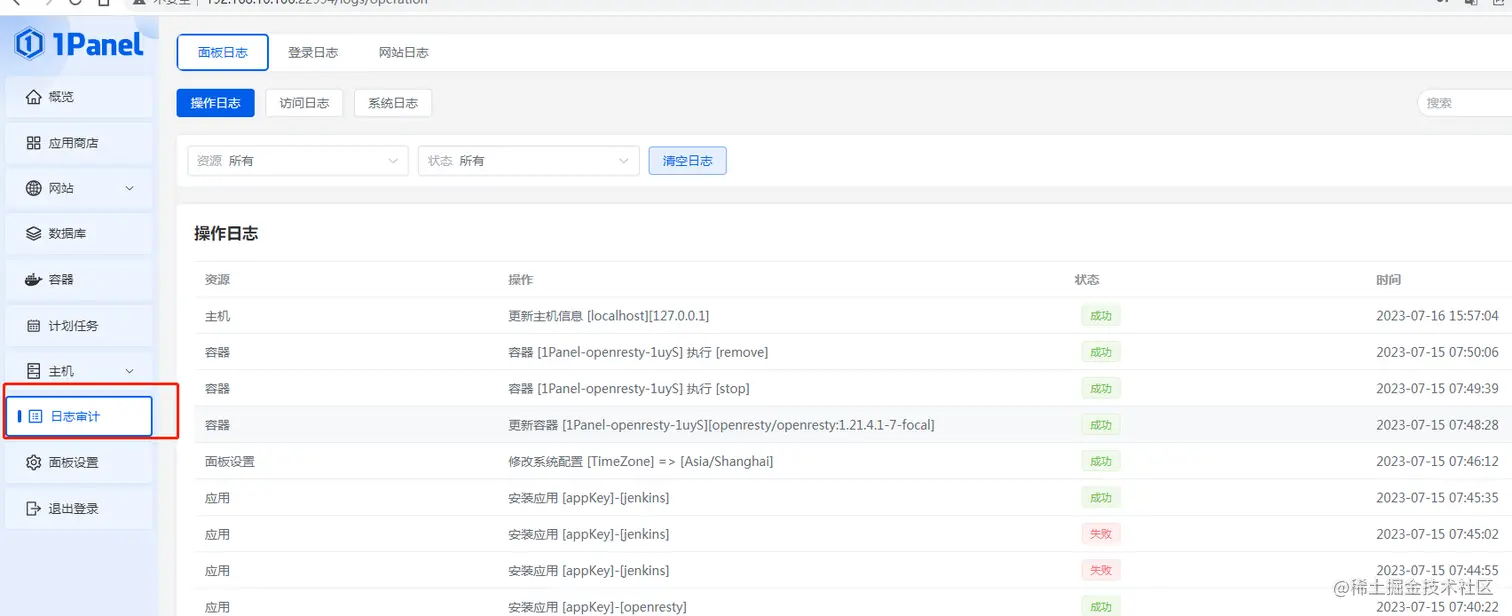Viewport: 1512px width, 616px height.
Task: Click 失败 status tag at 07:45:02
Action: pyautogui.click(x=1101, y=534)
